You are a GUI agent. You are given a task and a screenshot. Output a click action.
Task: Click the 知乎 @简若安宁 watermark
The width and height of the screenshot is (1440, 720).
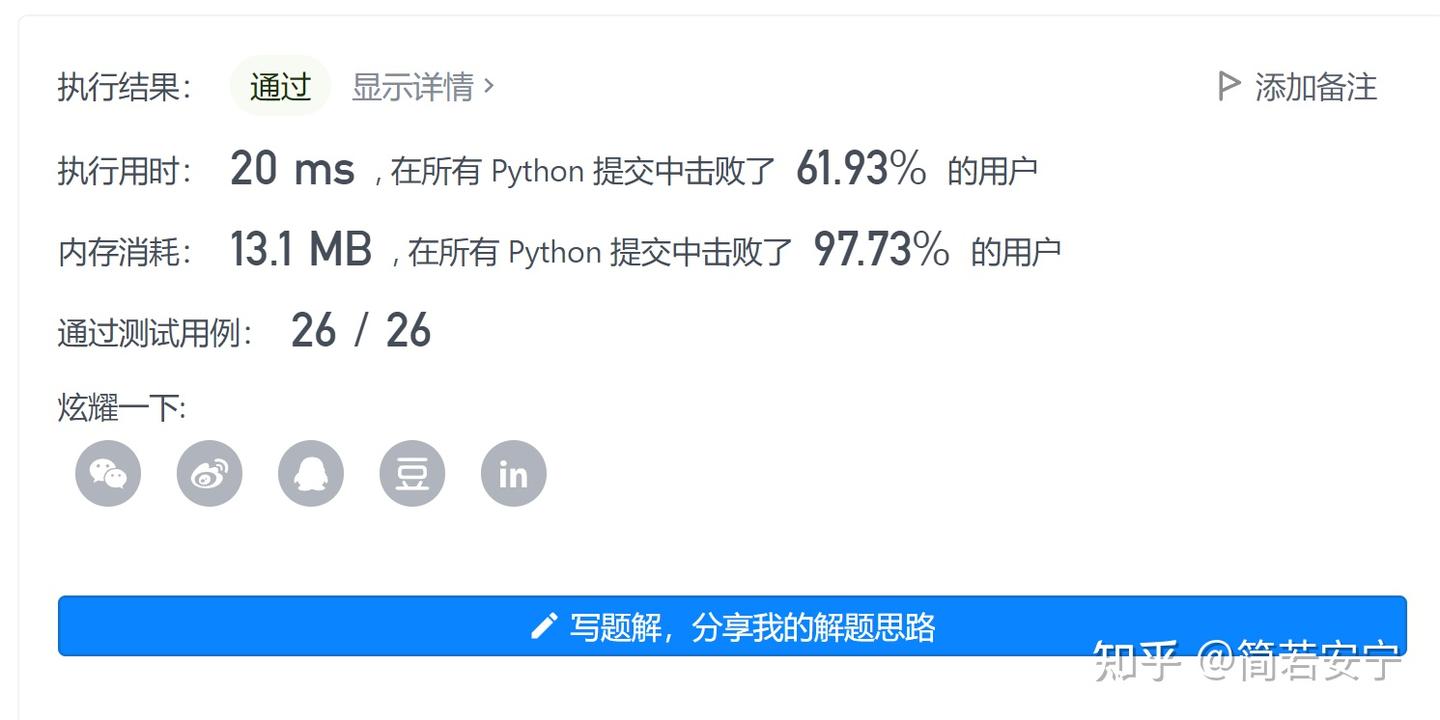coord(1248,661)
